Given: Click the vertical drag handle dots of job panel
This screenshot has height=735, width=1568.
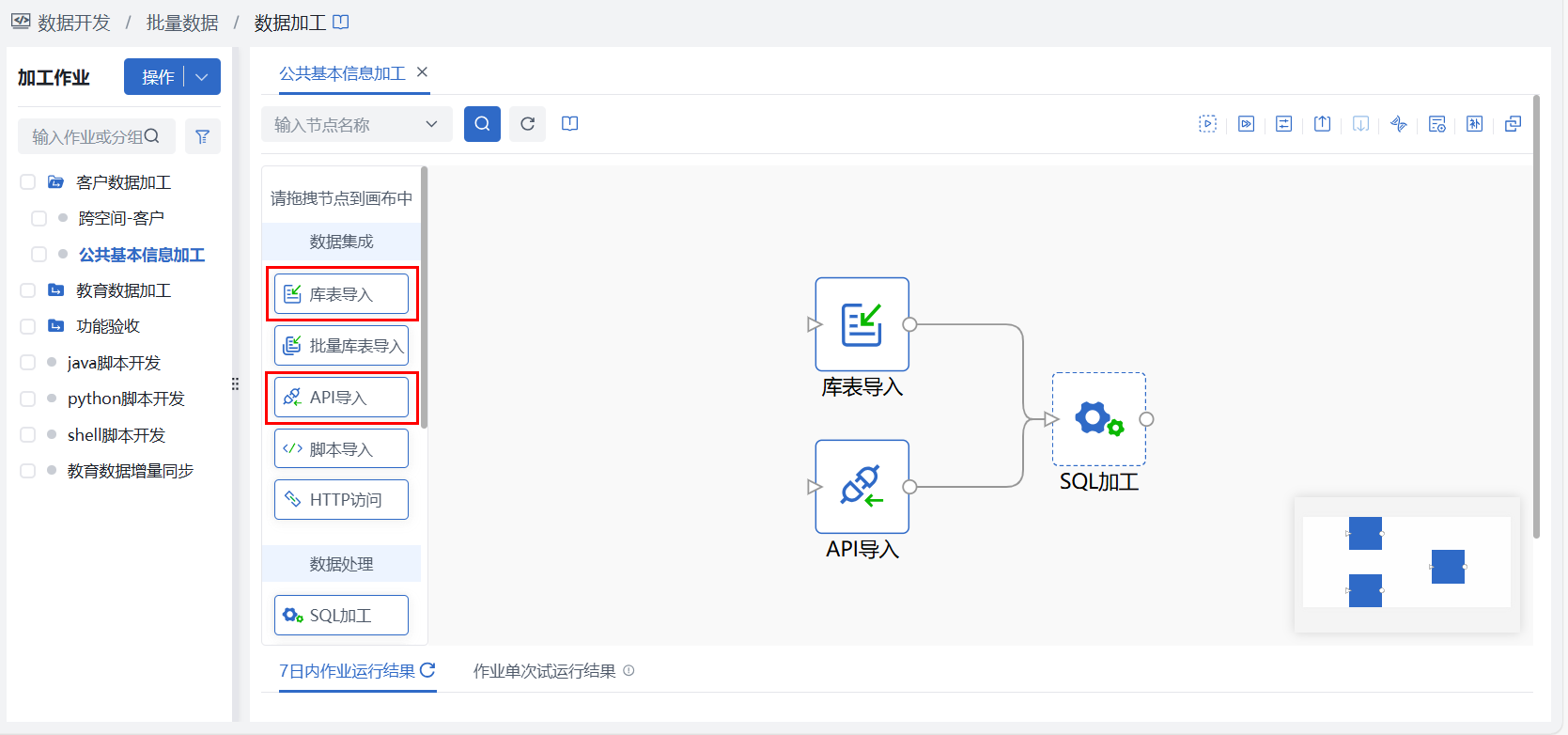Looking at the screenshot, I should point(235,384).
